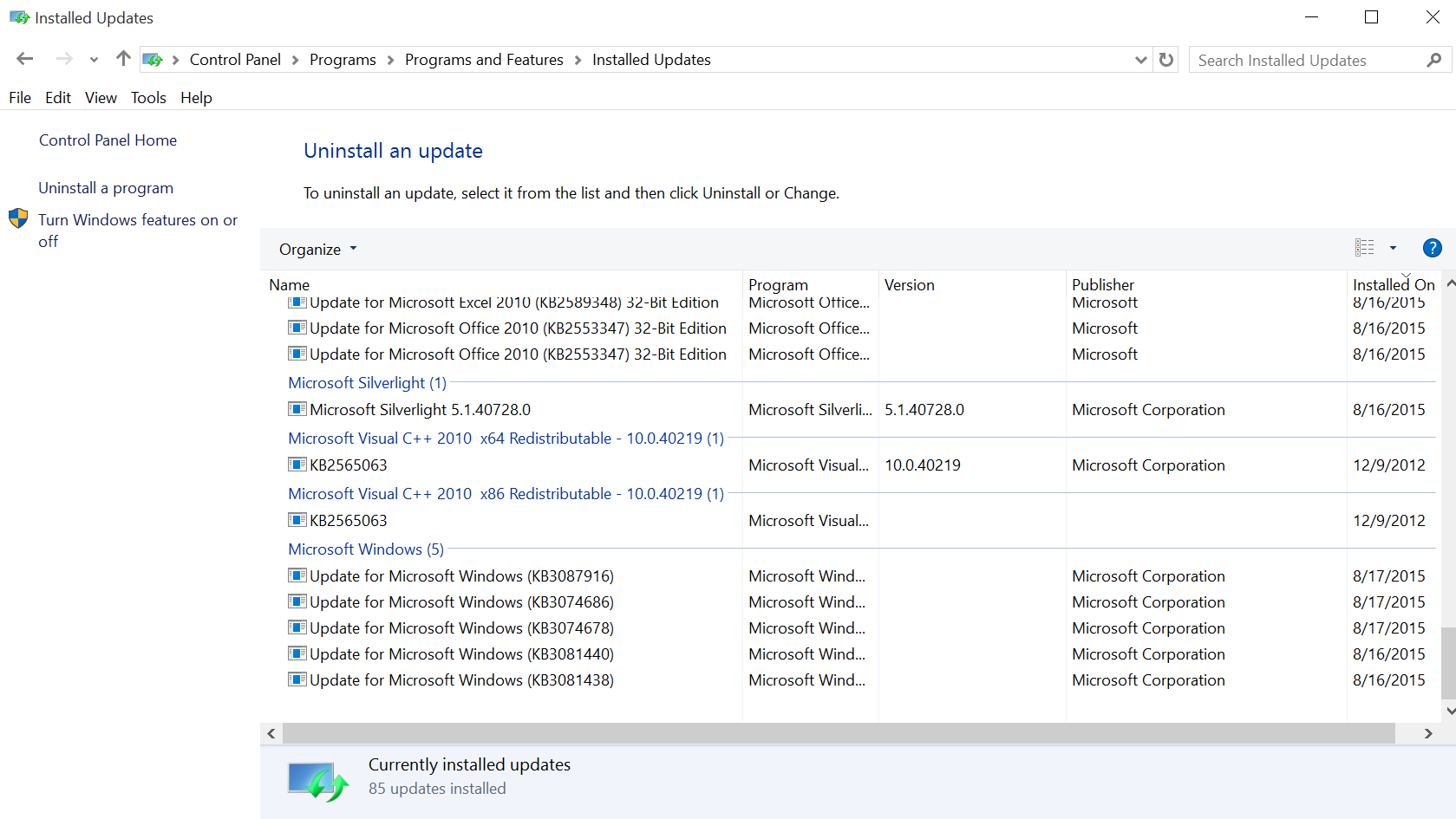Screen dimensions: 1456x819
Task: Click the search magnifier icon
Action: [x=1434, y=60]
